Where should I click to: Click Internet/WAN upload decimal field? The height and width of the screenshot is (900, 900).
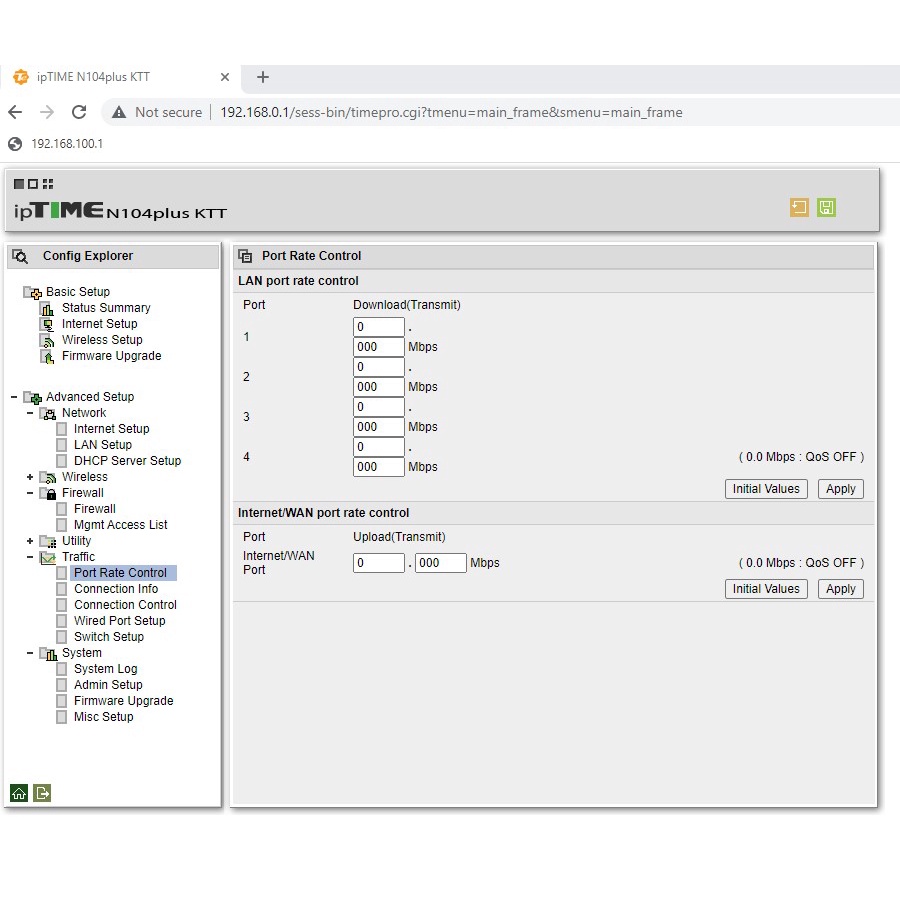point(440,563)
